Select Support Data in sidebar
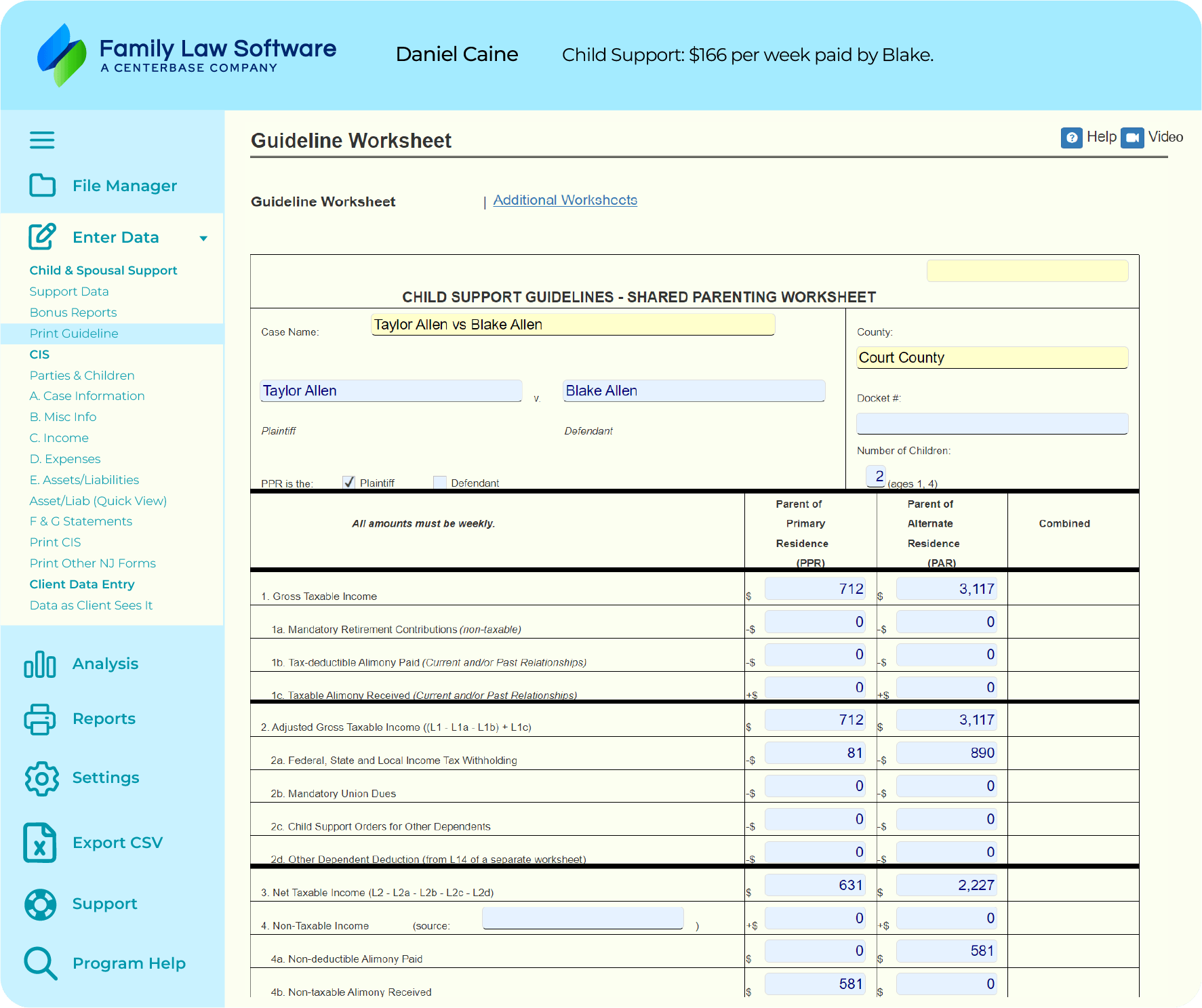This screenshot has height=1008, width=1202. coord(69,291)
